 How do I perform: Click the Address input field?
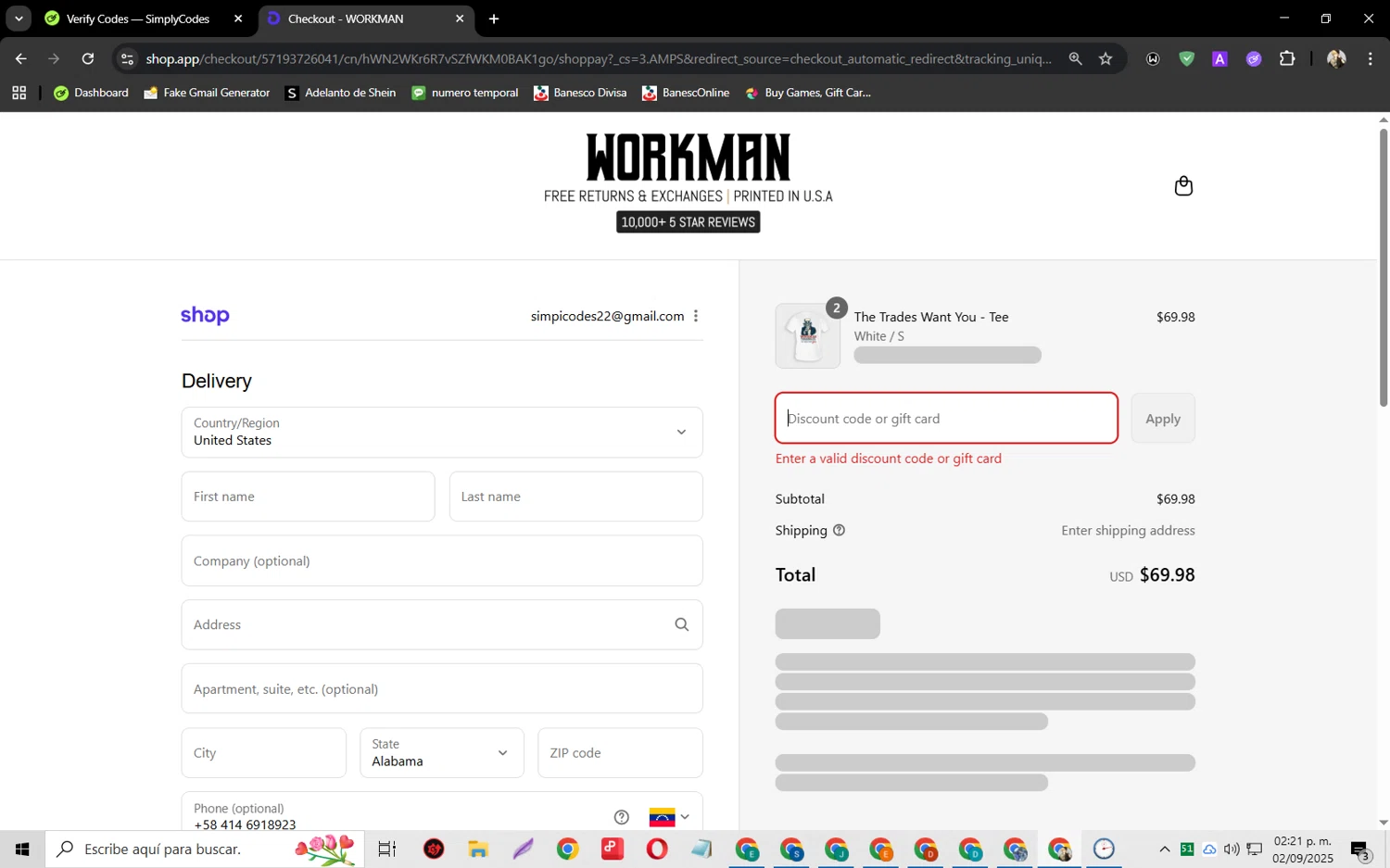(x=442, y=624)
